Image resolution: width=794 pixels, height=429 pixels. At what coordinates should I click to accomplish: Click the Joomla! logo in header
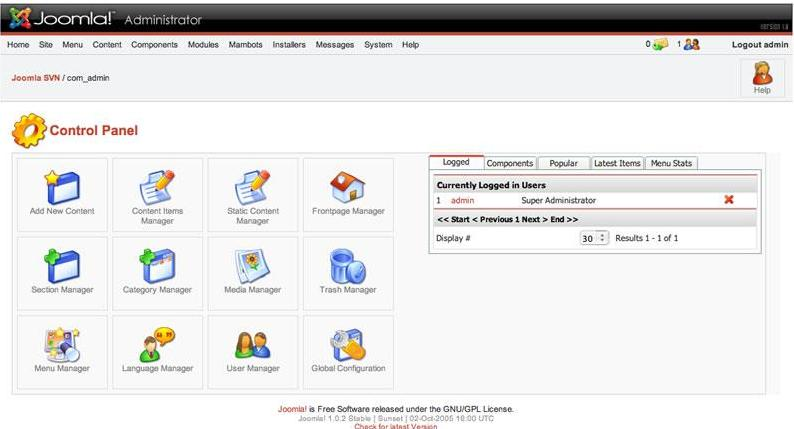coord(60,19)
